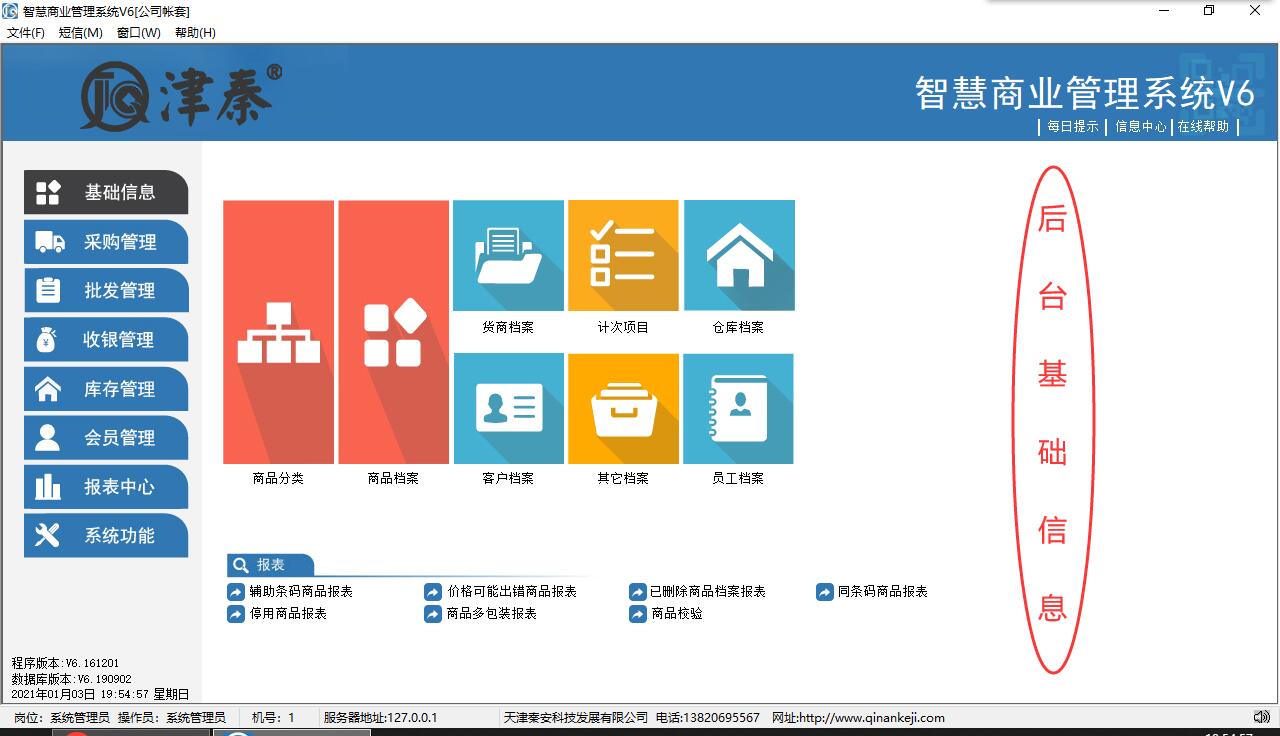Click the 货商档案 folder icon

(x=508, y=256)
